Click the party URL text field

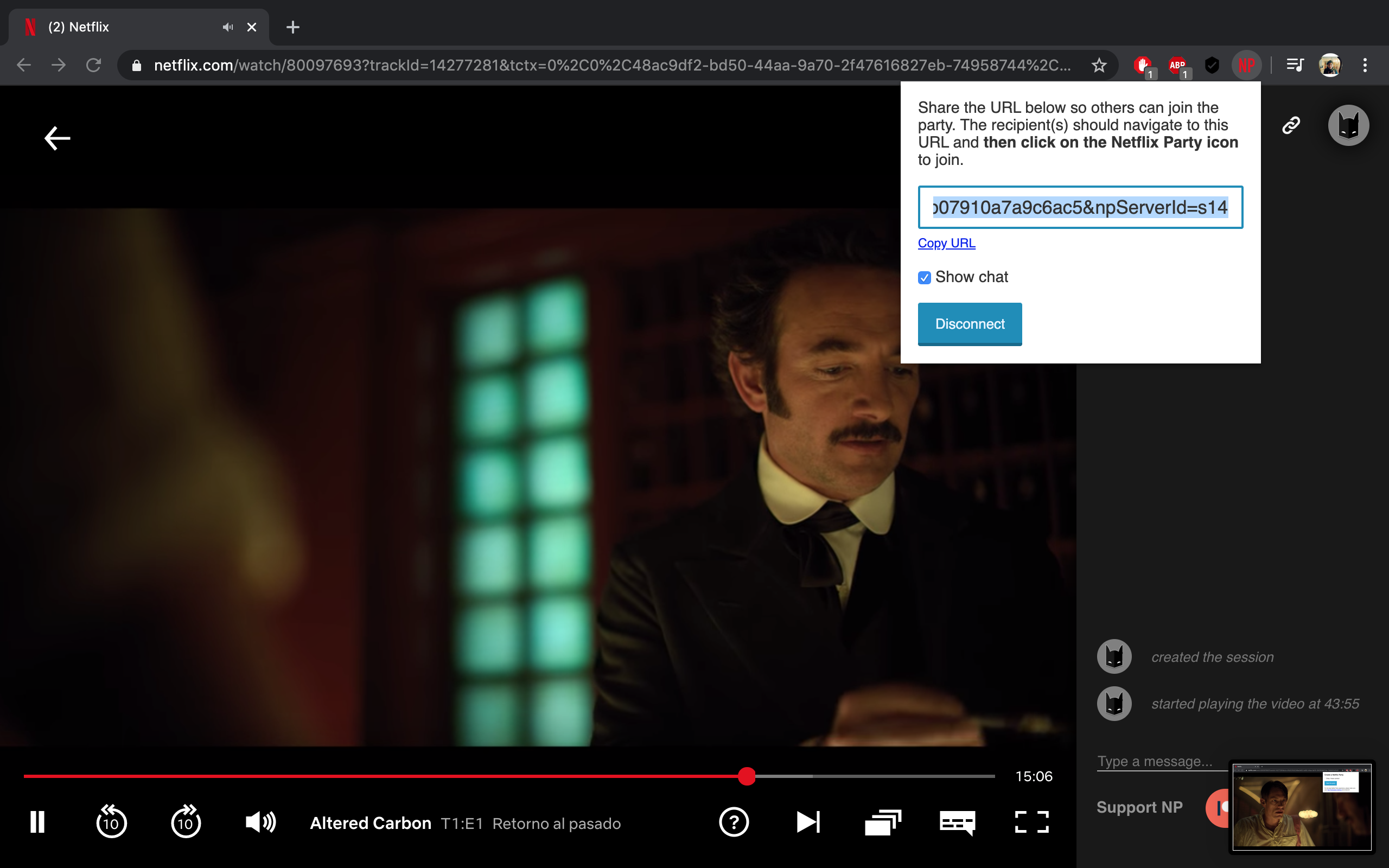point(1080,207)
